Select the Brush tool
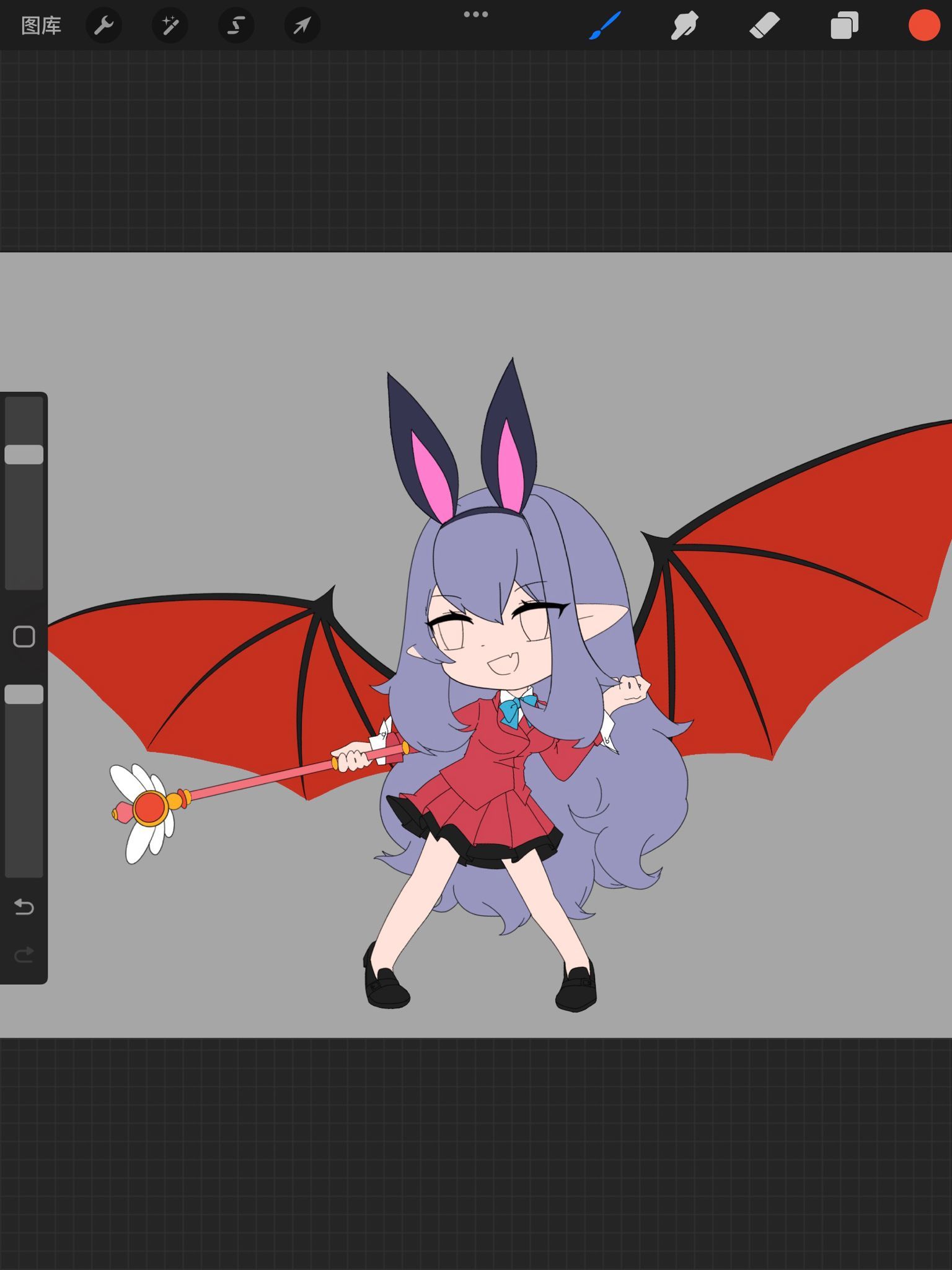This screenshot has height=1270, width=952. click(x=605, y=25)
